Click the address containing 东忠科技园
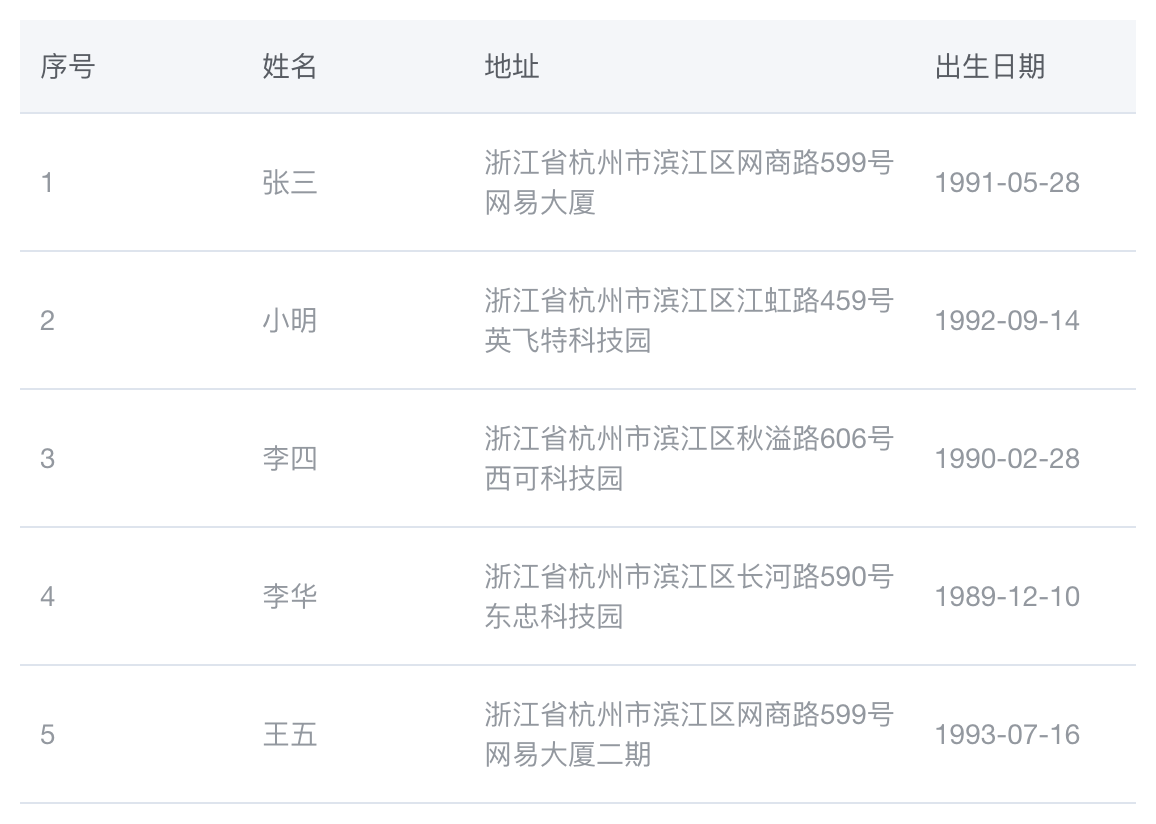Screen dimensions: 1156x824 [689, 596]
